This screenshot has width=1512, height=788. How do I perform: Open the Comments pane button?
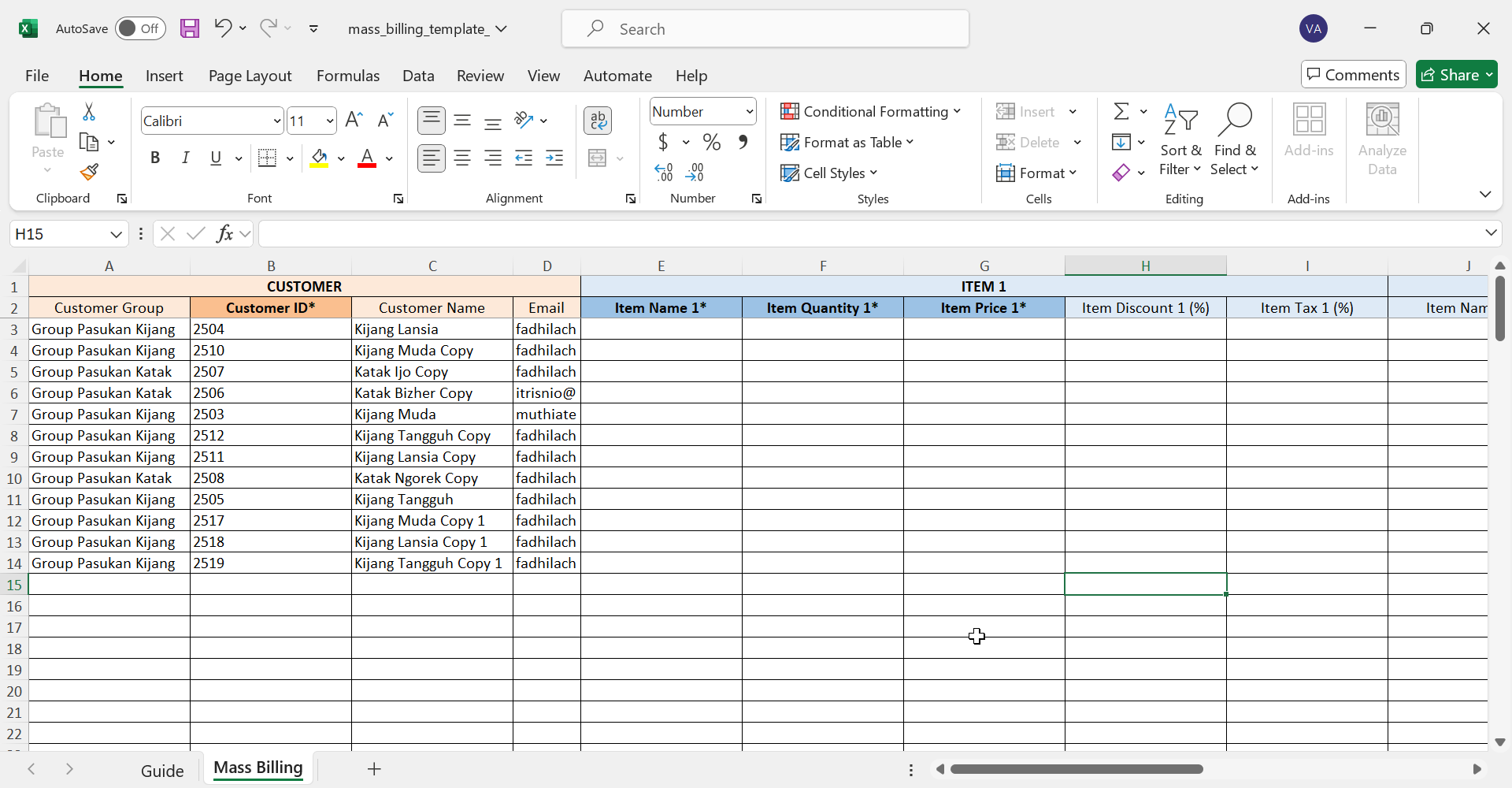click(1353, 75)
